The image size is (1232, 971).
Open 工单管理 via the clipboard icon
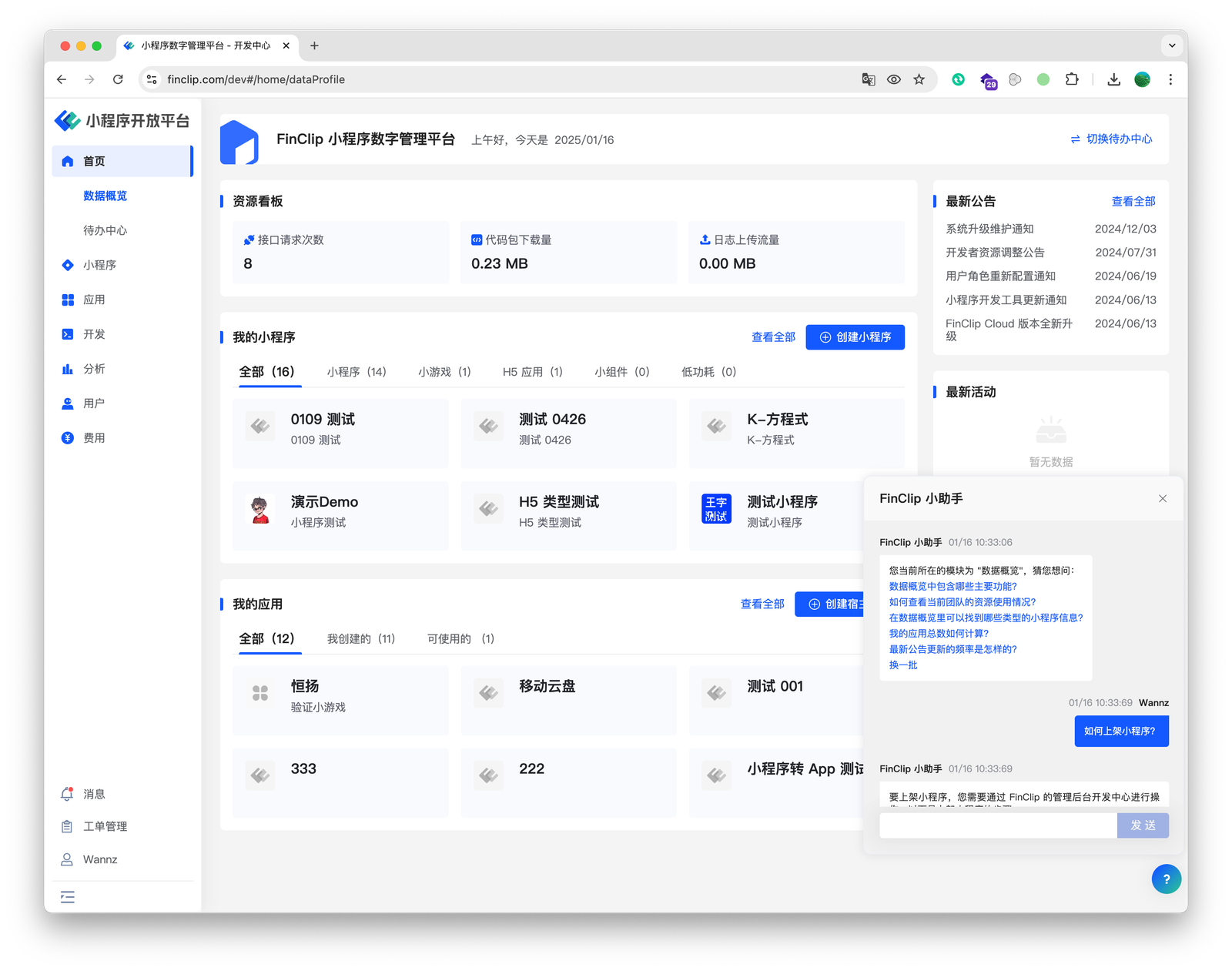pyautogui.click(x=68, y=826)
